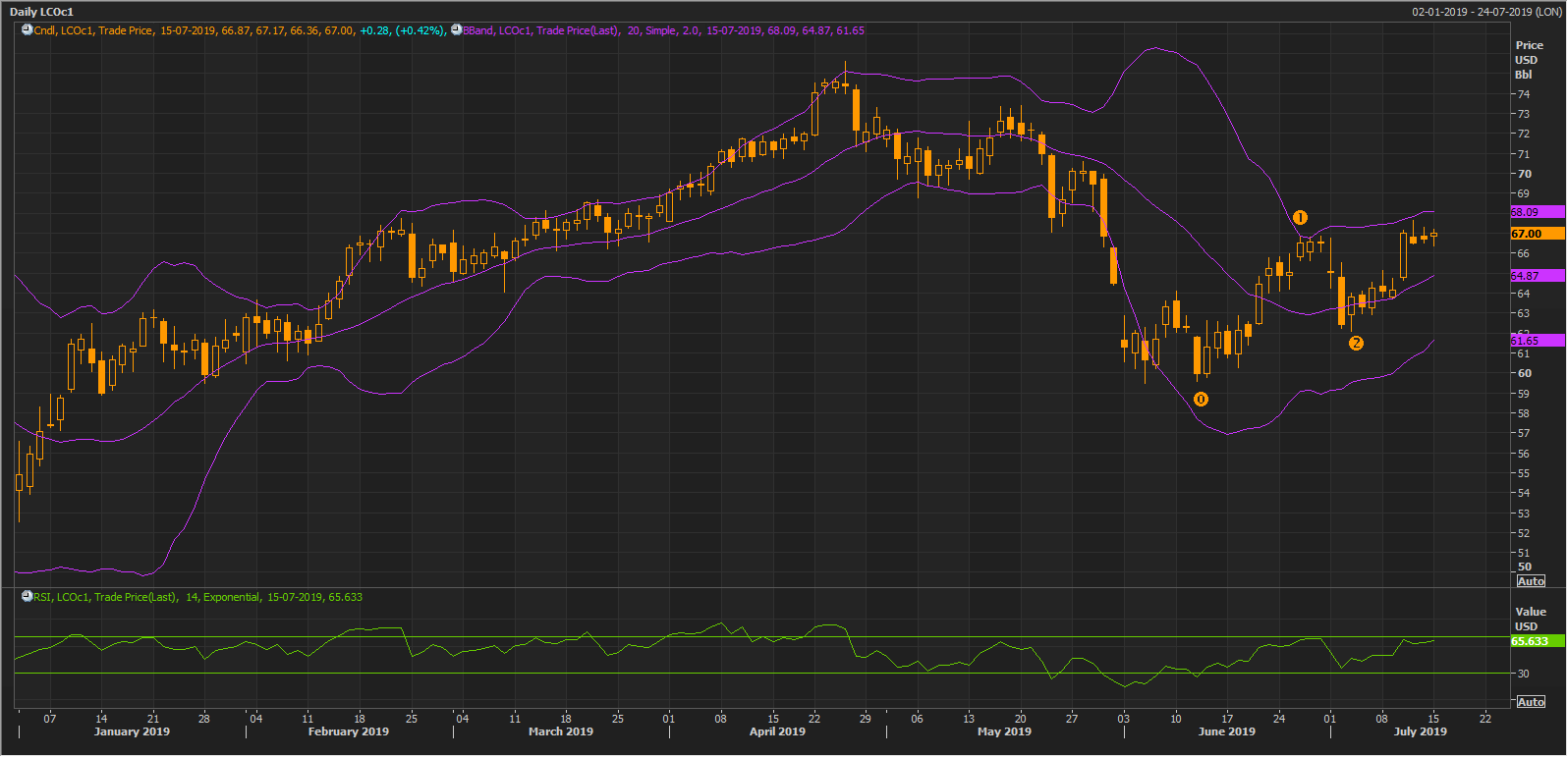Select chart marker labeled 1
The width and height of the screenshot is (1568, 757).
click(x=1300, y=217)
